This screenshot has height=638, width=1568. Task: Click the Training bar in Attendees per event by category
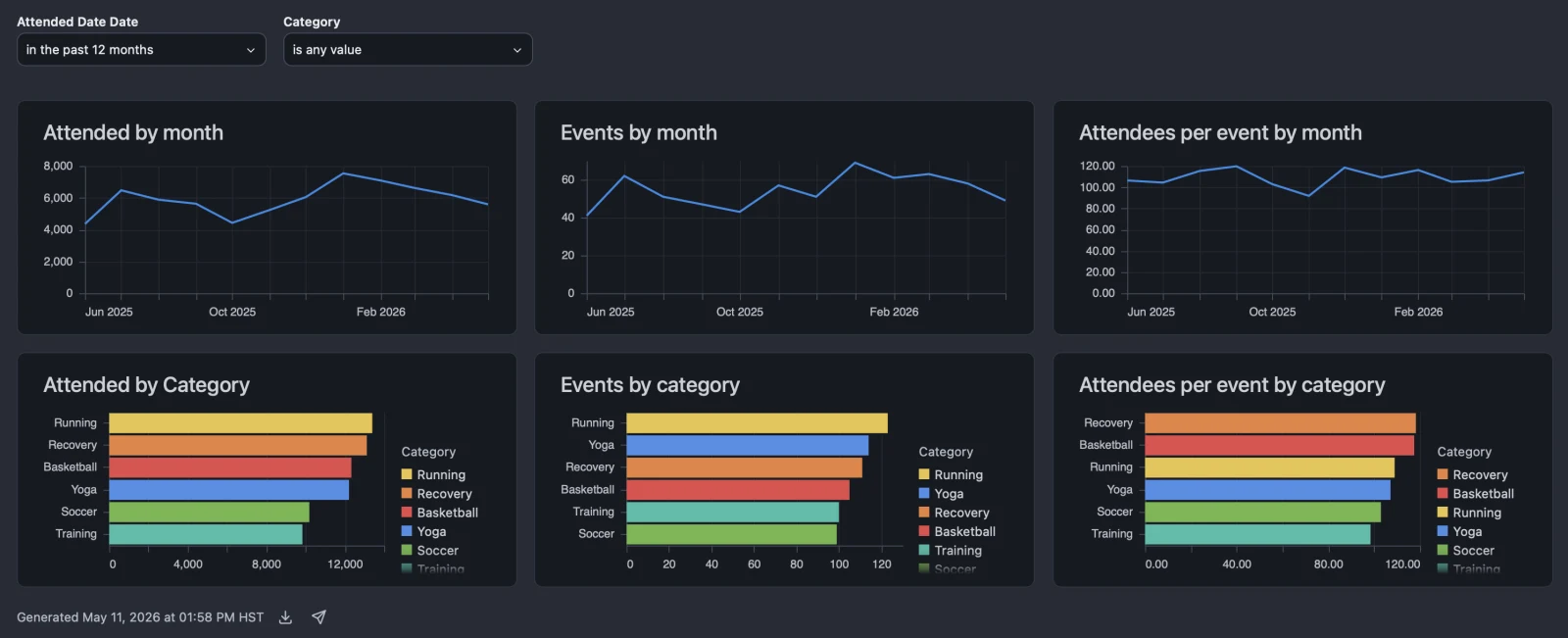click(x=1258, y=534)
